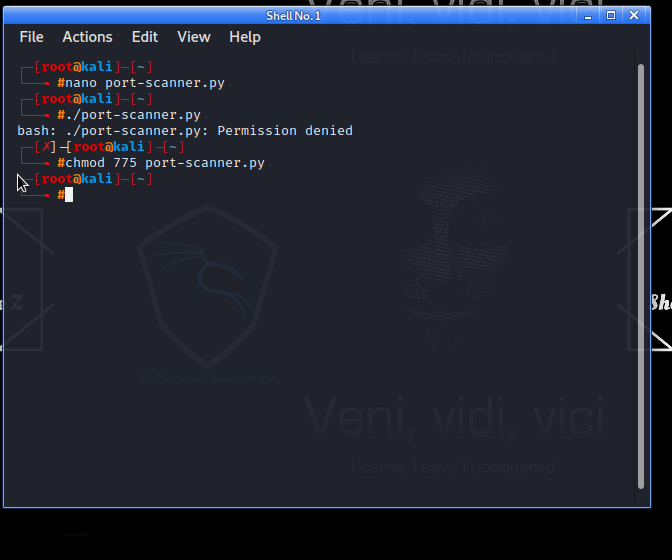The width and height of the screenshot is (672, 560).
Task: Open the Edit menu
Action: 145,37
